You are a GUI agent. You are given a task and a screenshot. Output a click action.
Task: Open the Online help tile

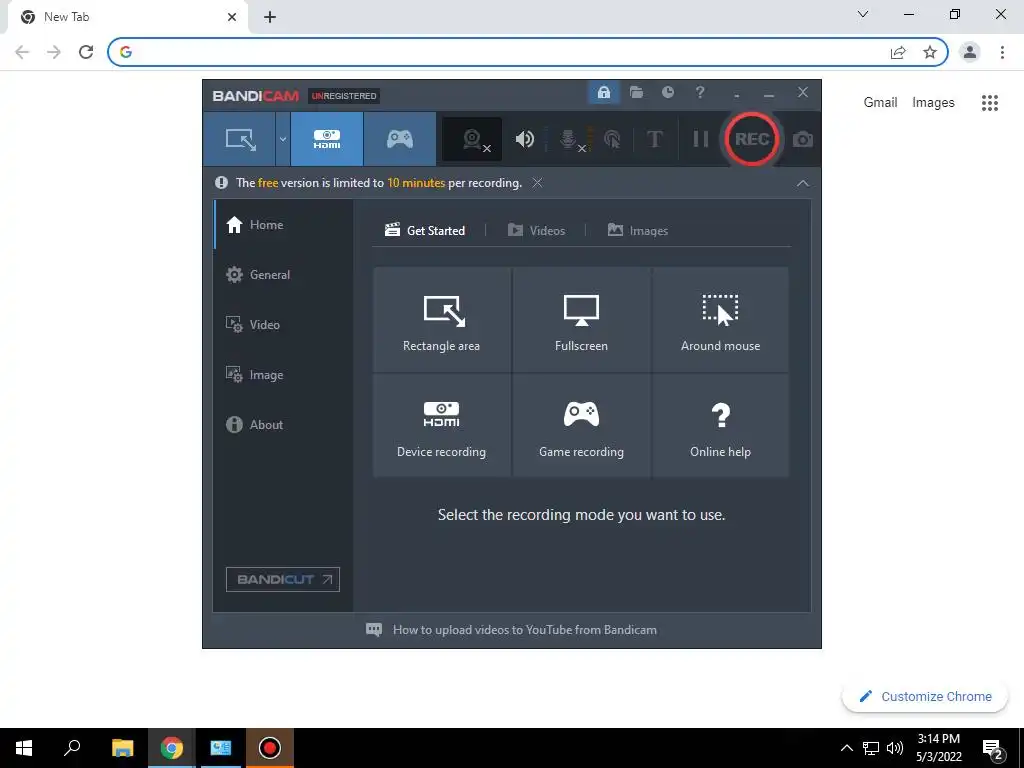[720, 425]
